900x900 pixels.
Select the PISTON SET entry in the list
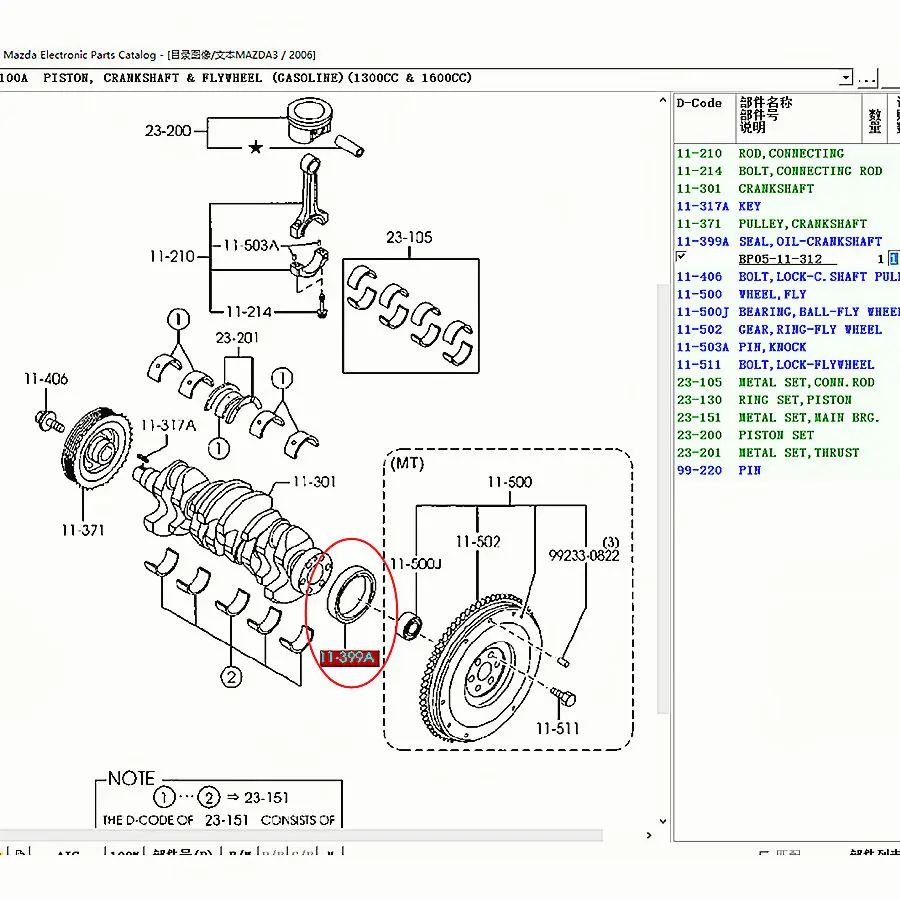coord(776,435)
